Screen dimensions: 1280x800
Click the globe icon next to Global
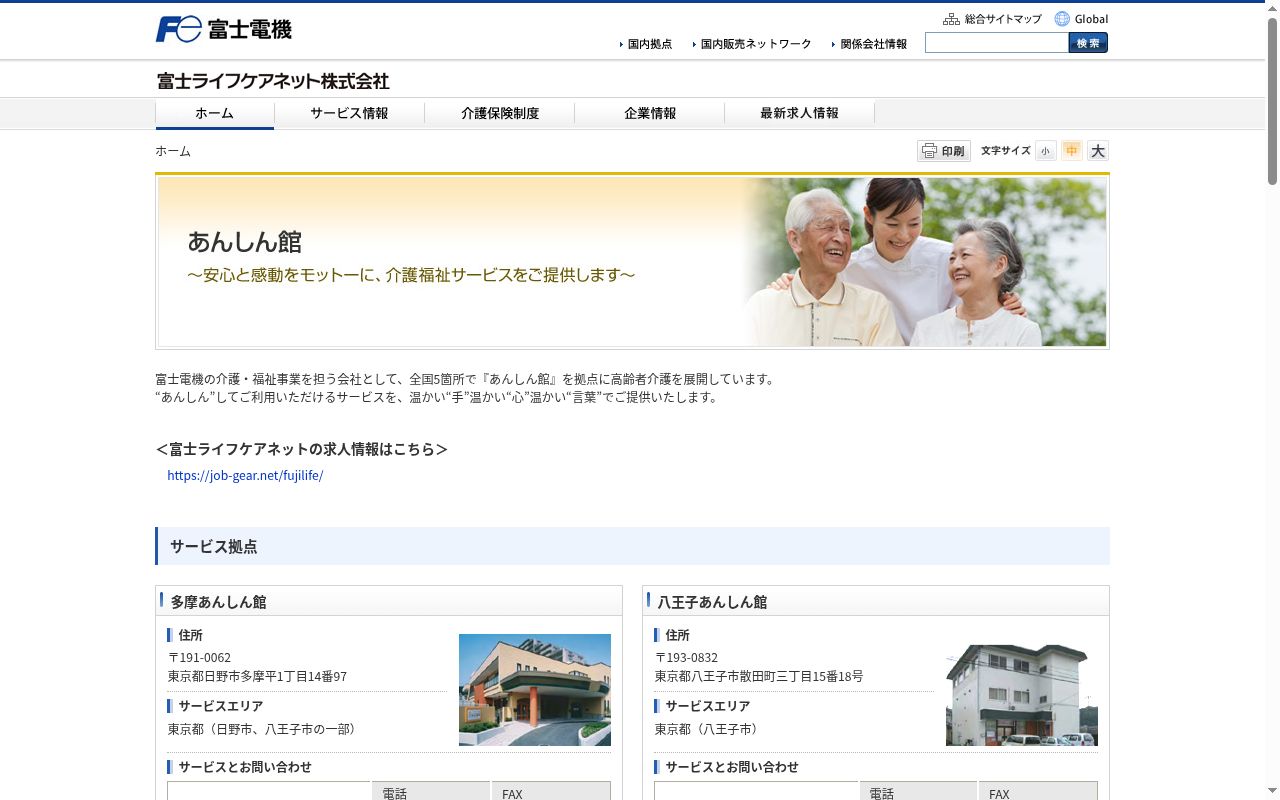1062,19
